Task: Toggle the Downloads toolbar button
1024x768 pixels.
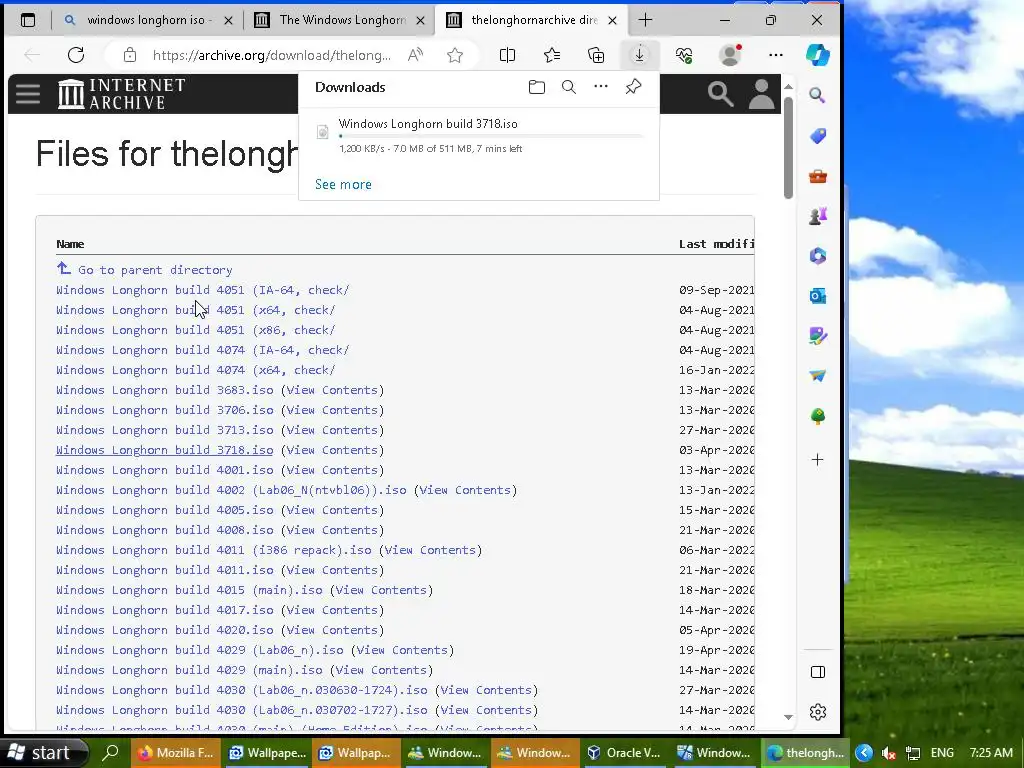Action: pyautogui.click(x=639, y=55)
